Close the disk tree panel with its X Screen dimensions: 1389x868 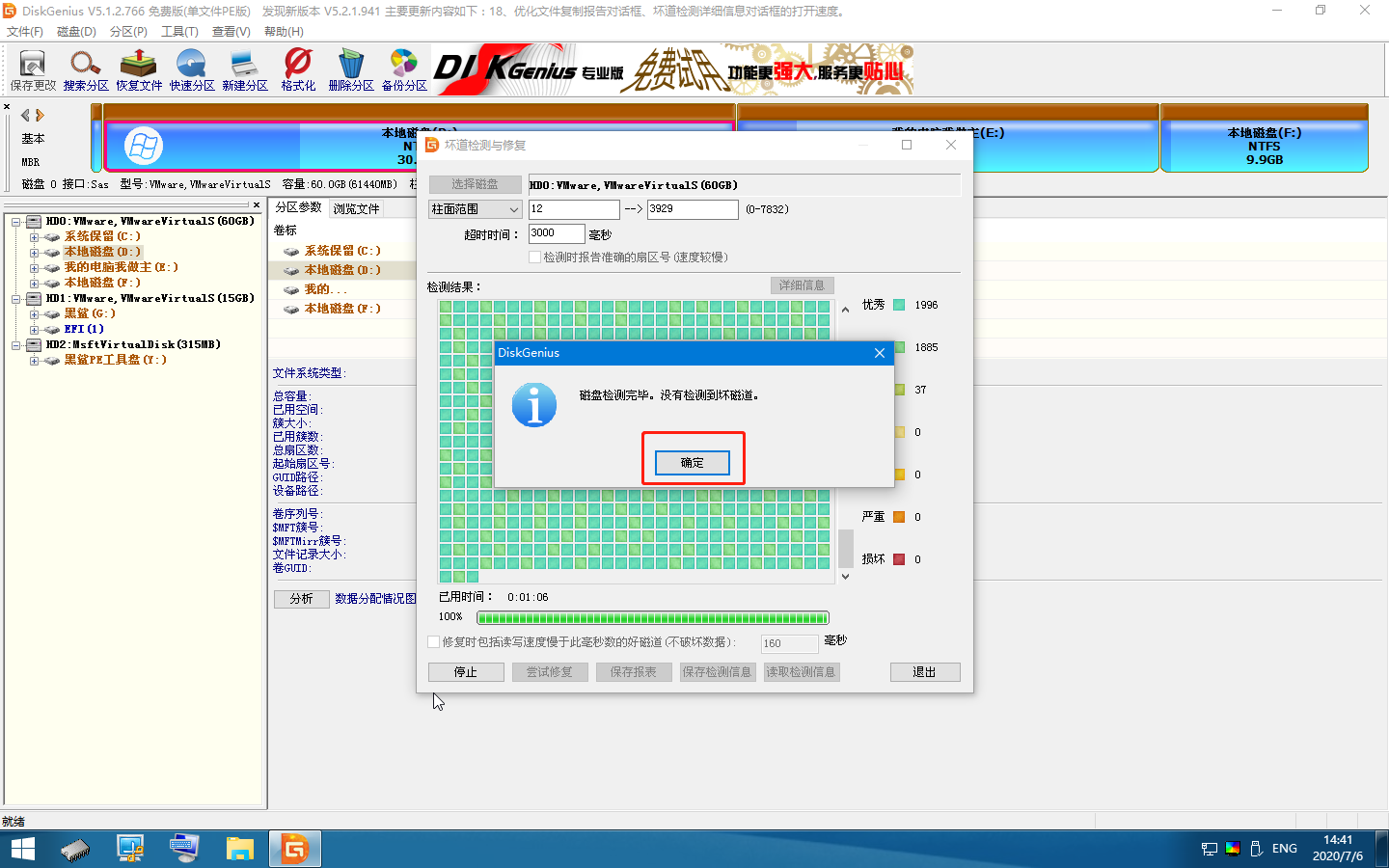(257, 204)
